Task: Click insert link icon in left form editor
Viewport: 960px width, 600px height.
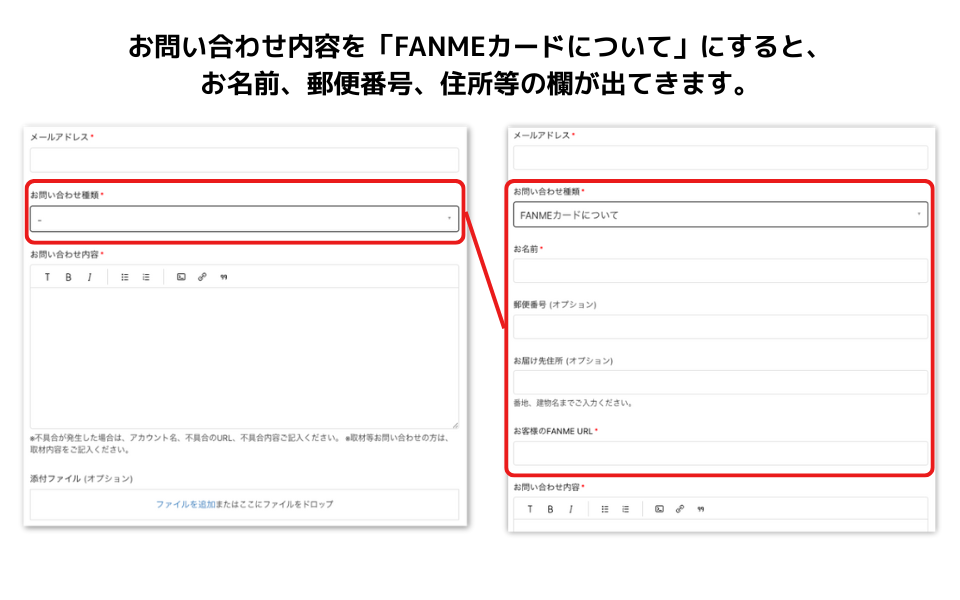Action: (202, 277)
